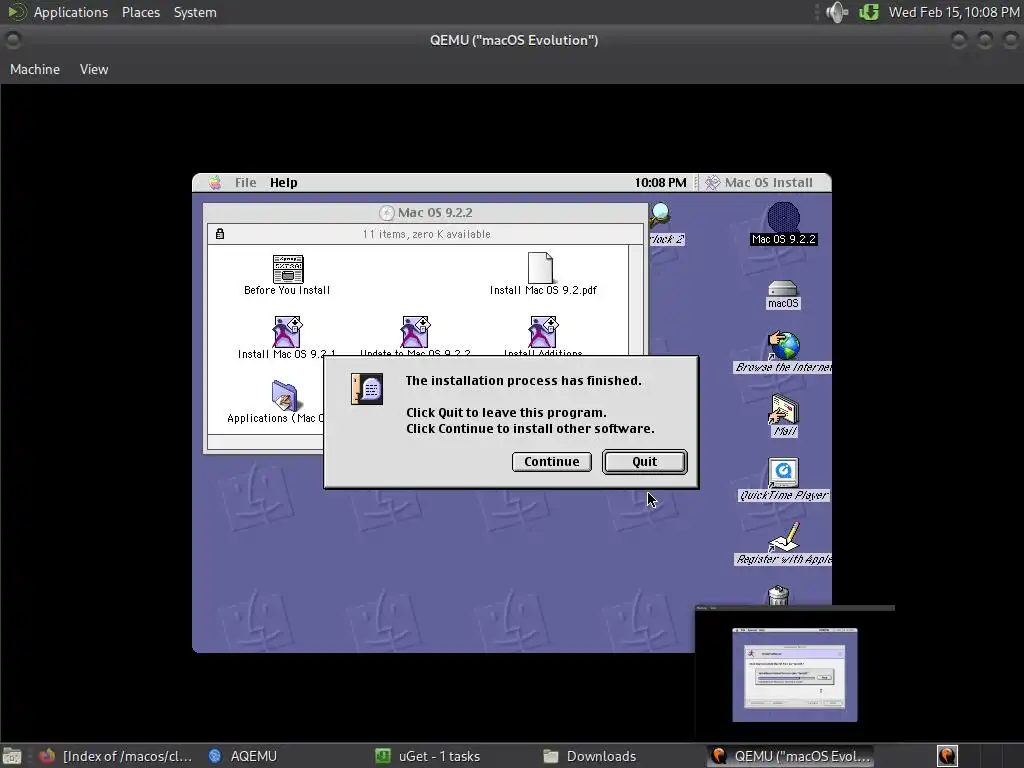Switch to the Downloads folder window
Screen dimensions: 1024x768
[x=590, y=756]
